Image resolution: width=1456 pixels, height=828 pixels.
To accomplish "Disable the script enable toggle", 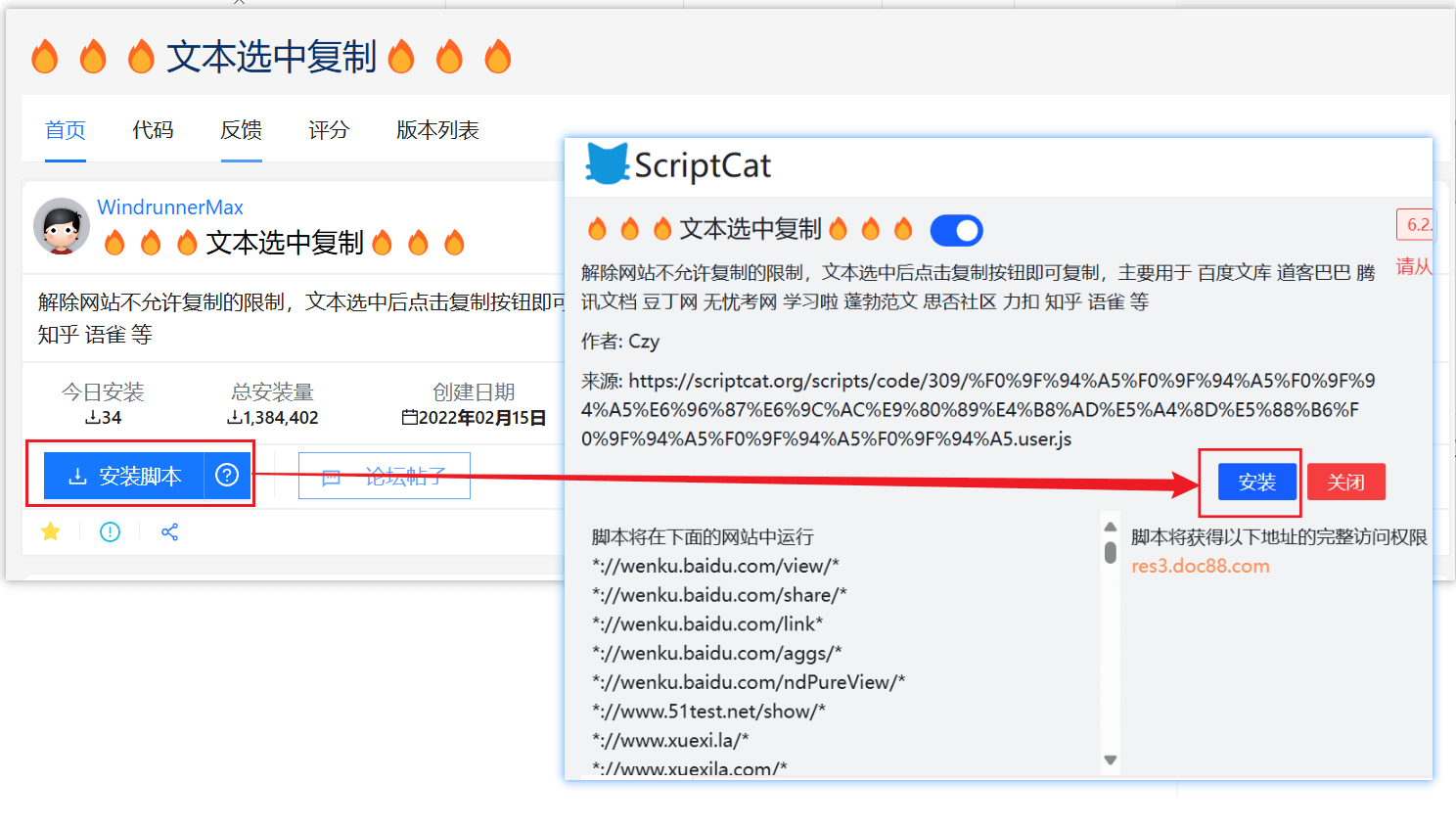I will tap(956, 230).
